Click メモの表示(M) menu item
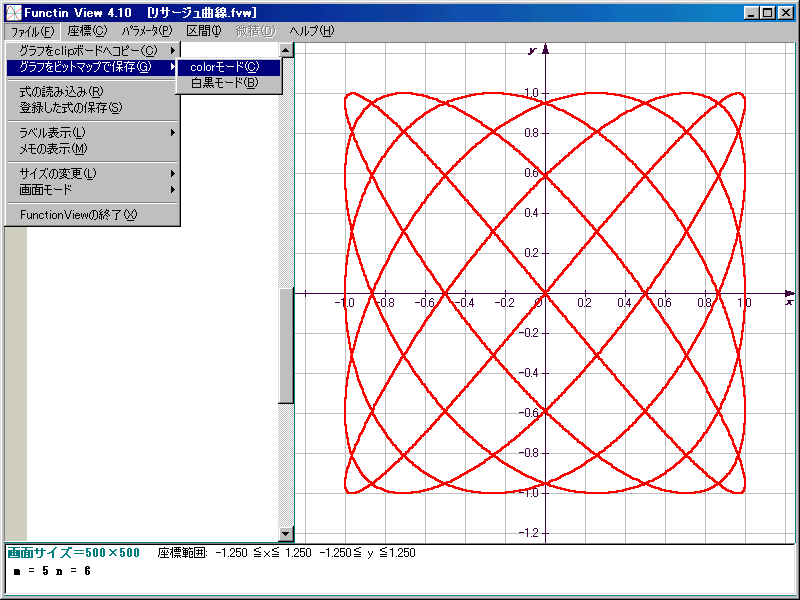The image size is (800, 600). (x=93, y=149)
